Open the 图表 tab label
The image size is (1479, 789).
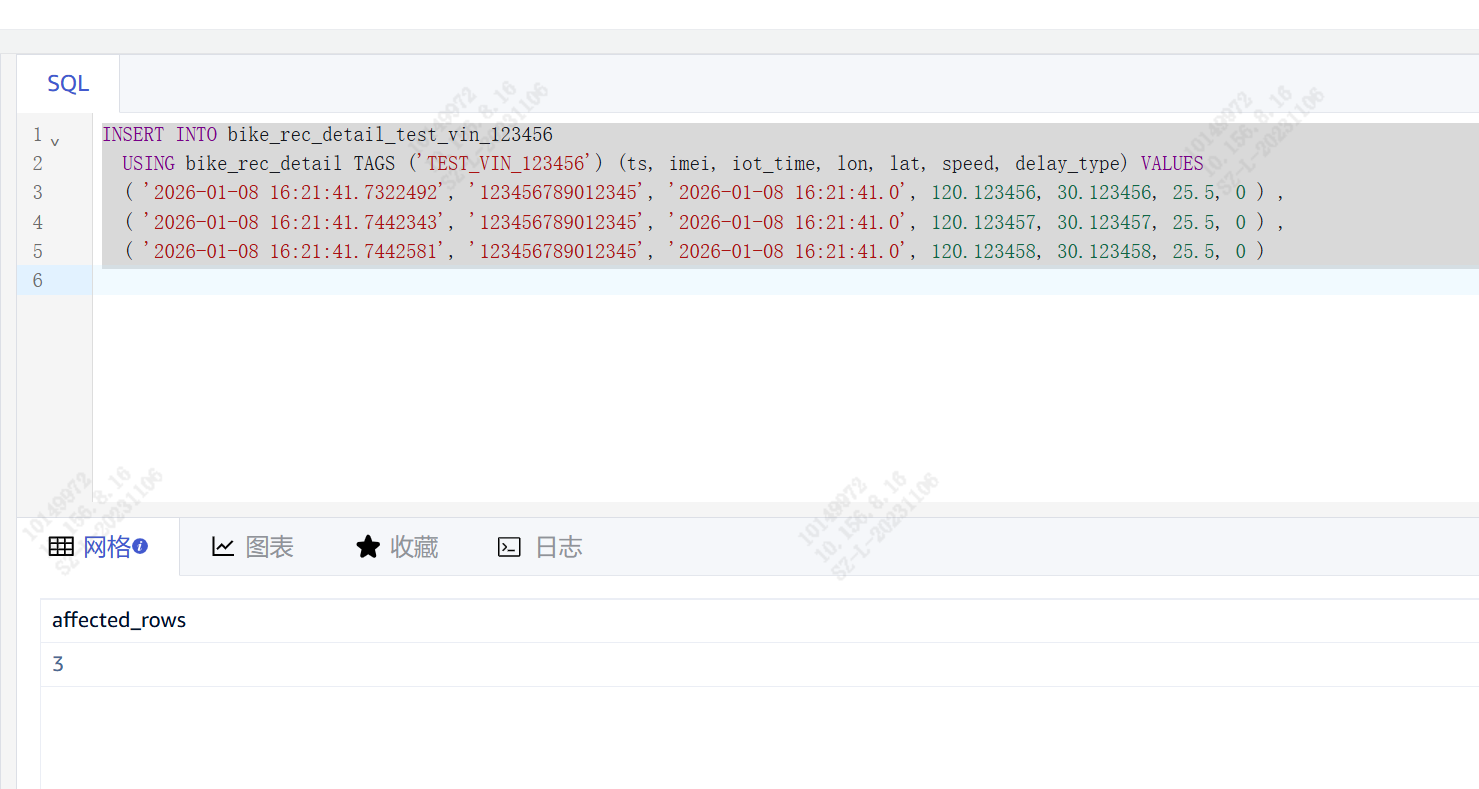pos(269,547)
